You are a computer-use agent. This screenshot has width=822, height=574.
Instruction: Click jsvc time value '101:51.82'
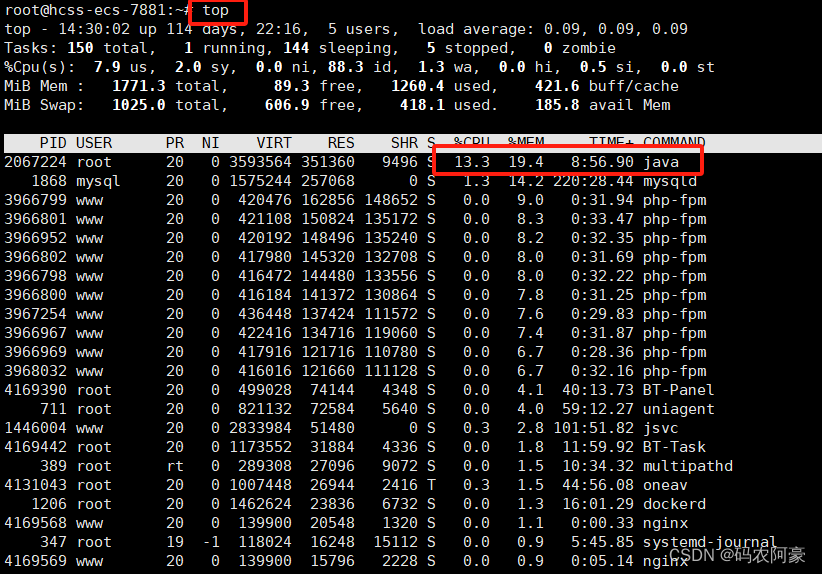pos(593,428)
